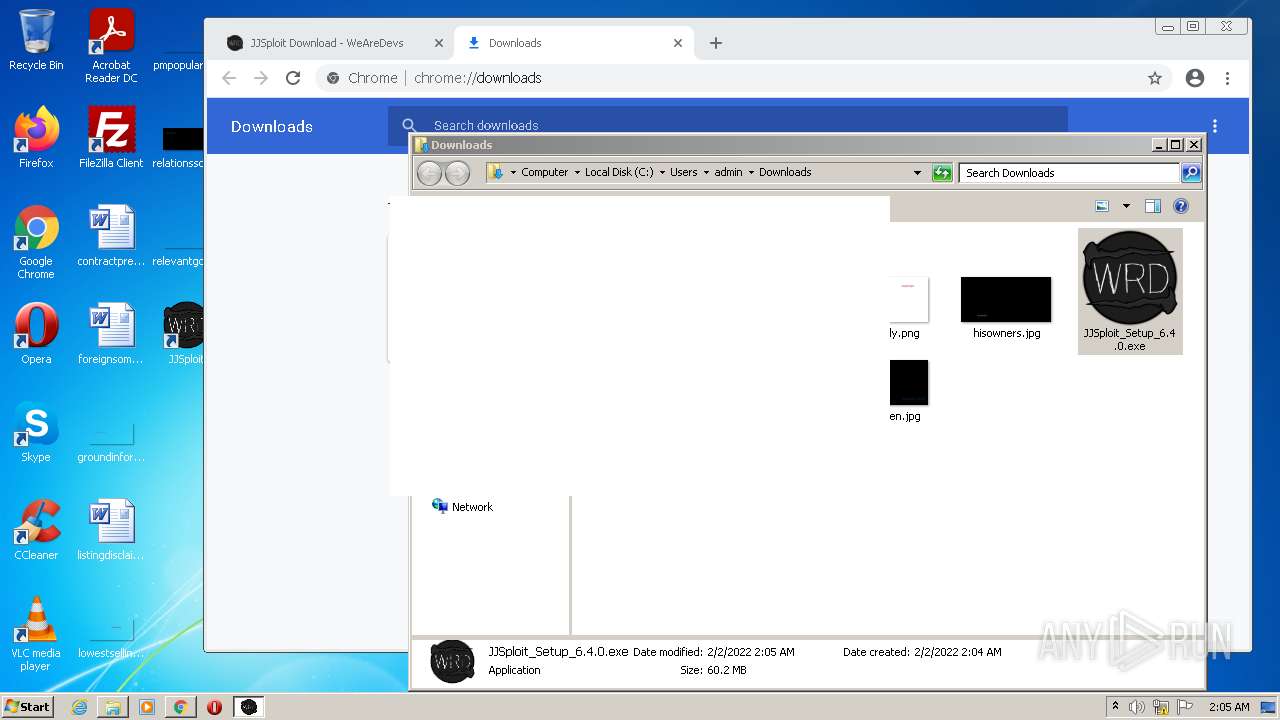This screenshot has height=720, width=1280.
Task: Select the hisowners.jpg thumbnail
Action: (x=1006, y=308)
